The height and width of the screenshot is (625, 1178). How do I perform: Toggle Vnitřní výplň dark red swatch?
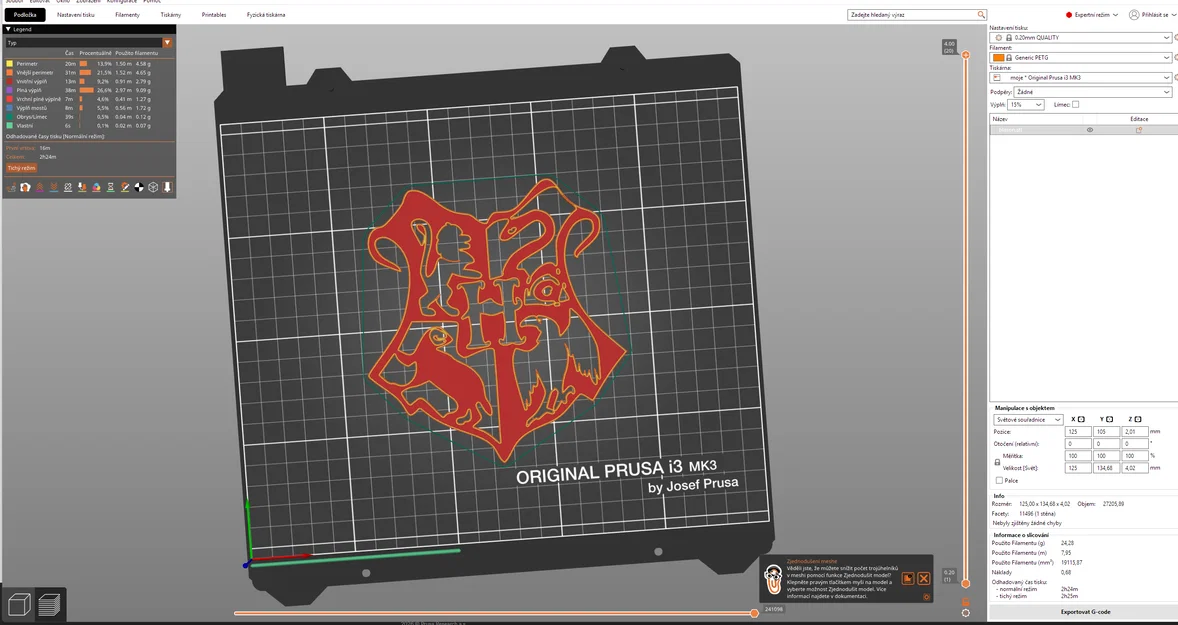[x=10, y=81]
